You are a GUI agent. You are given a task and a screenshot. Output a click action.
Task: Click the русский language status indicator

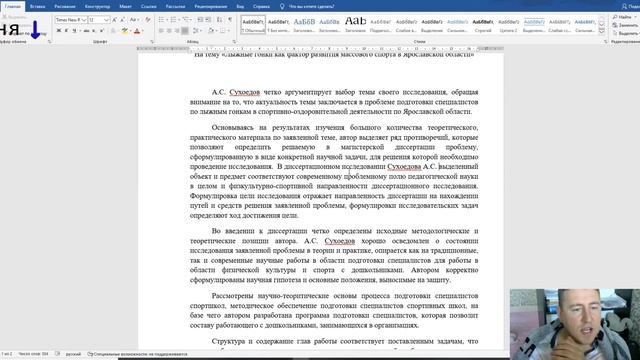73,354
